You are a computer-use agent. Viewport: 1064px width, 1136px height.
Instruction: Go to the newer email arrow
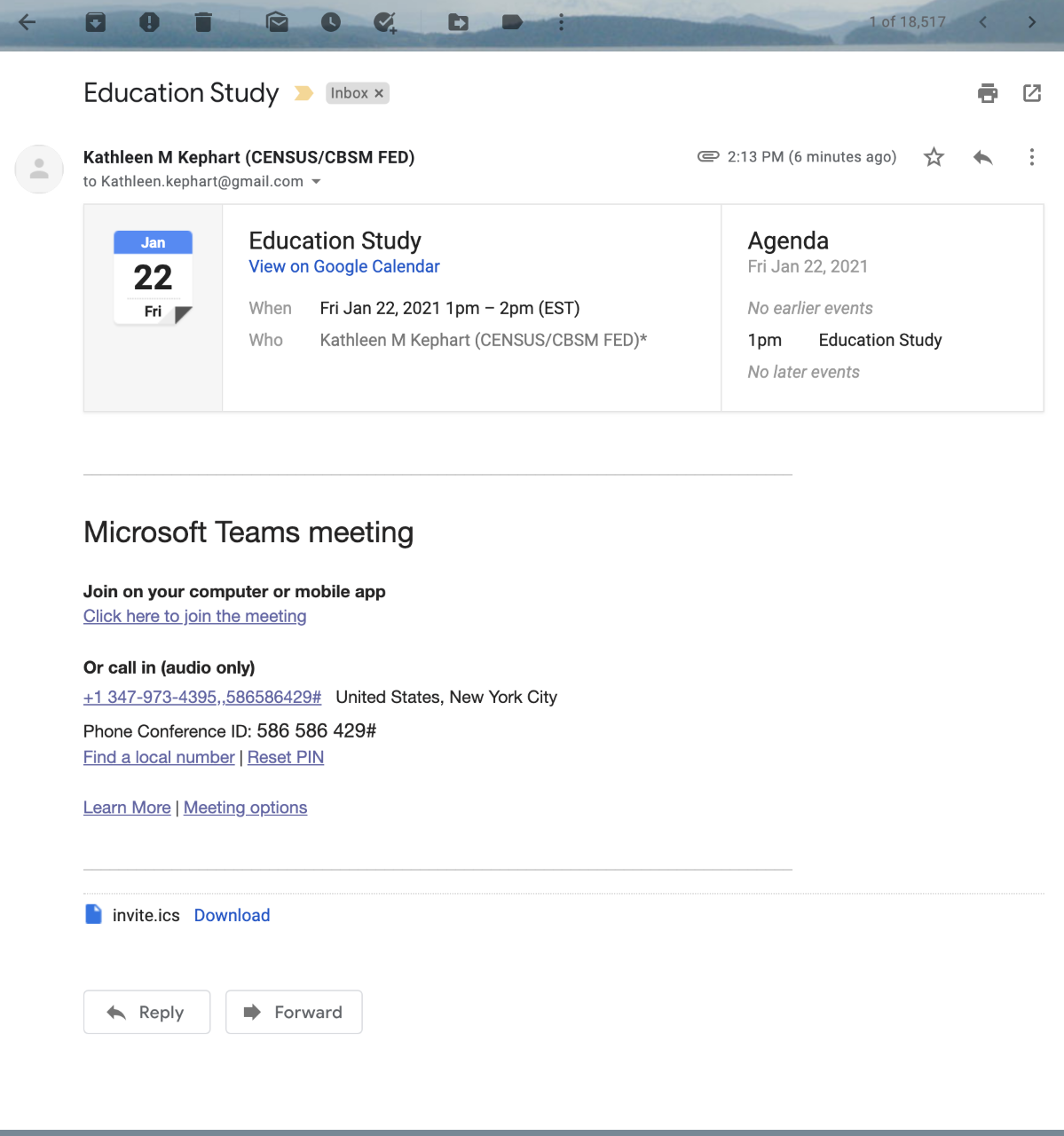[982, 22]
